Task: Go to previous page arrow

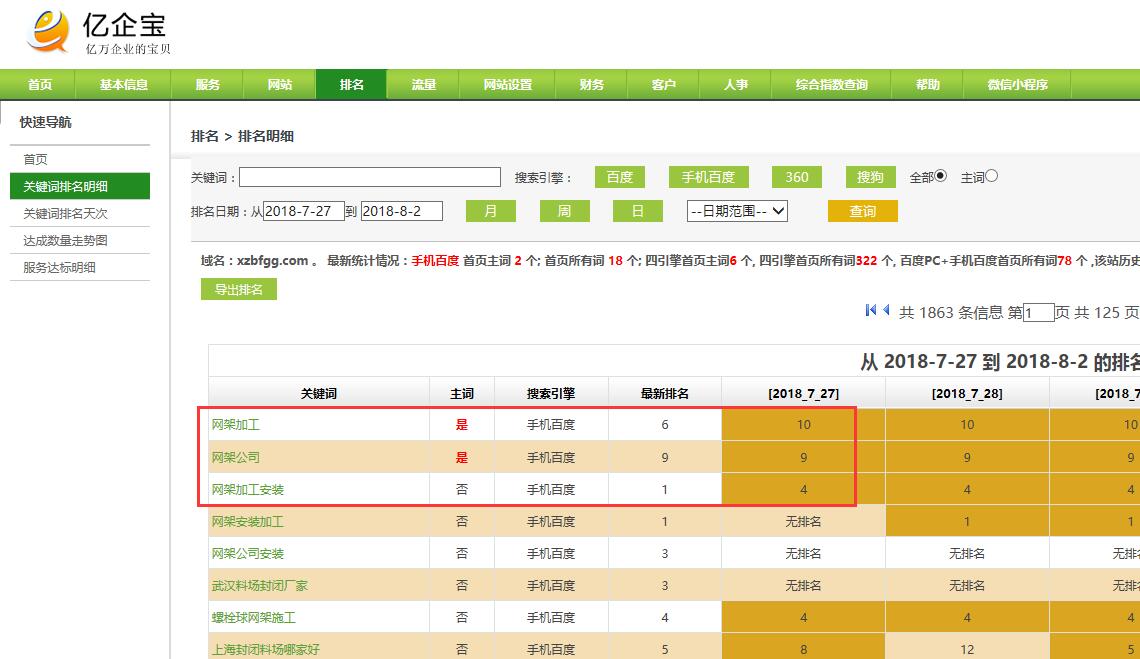Action: tap(886, 311)
